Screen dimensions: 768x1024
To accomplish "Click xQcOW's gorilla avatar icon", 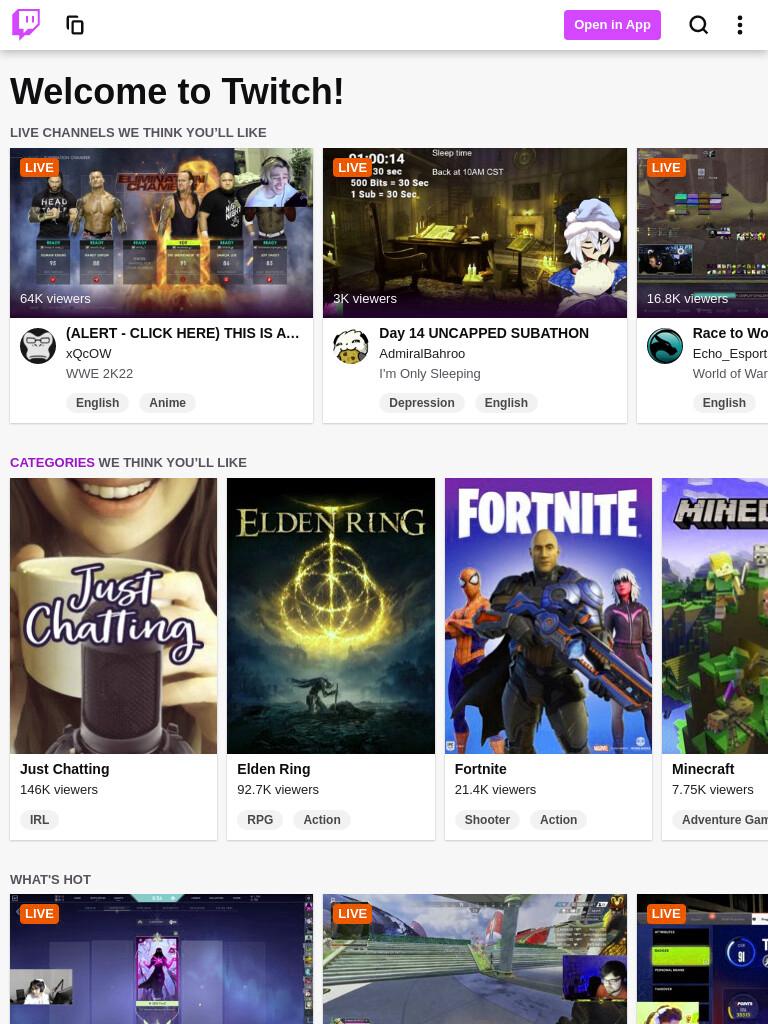I will [x=38, y=346].
